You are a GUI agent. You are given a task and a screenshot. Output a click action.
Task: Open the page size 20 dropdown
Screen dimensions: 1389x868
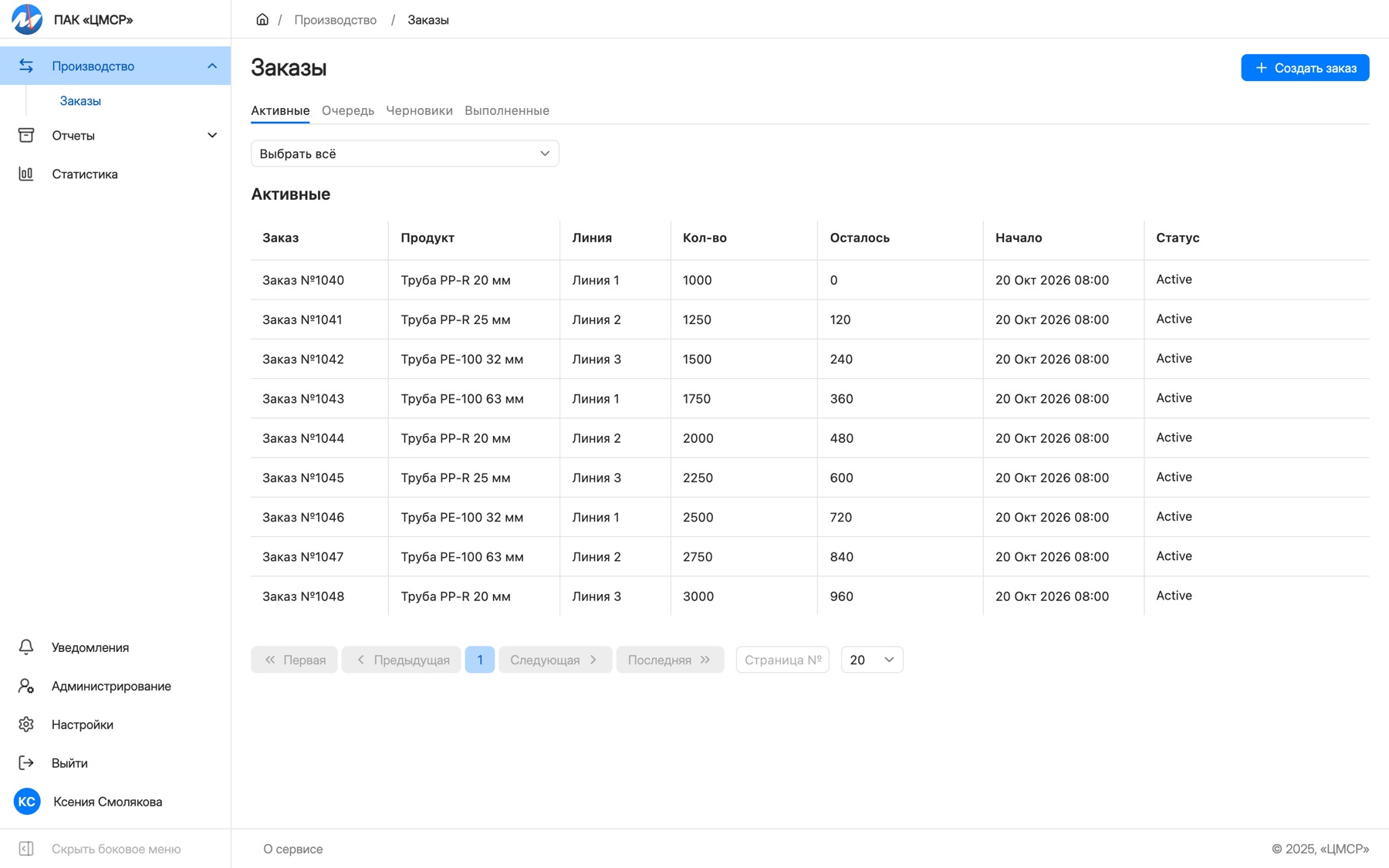(x=872, y=660)
